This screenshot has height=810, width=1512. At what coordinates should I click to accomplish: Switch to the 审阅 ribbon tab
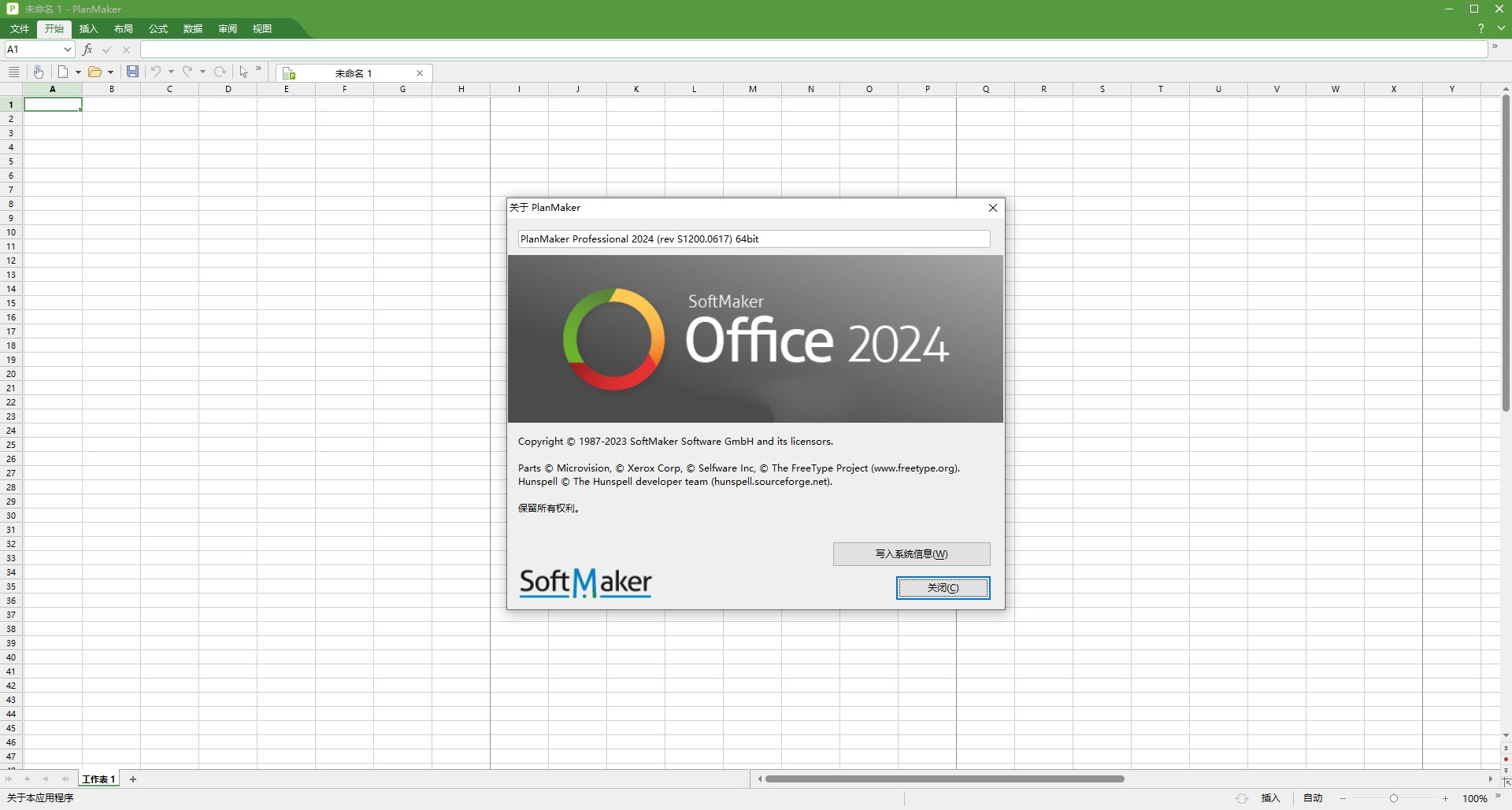[228, 29]
